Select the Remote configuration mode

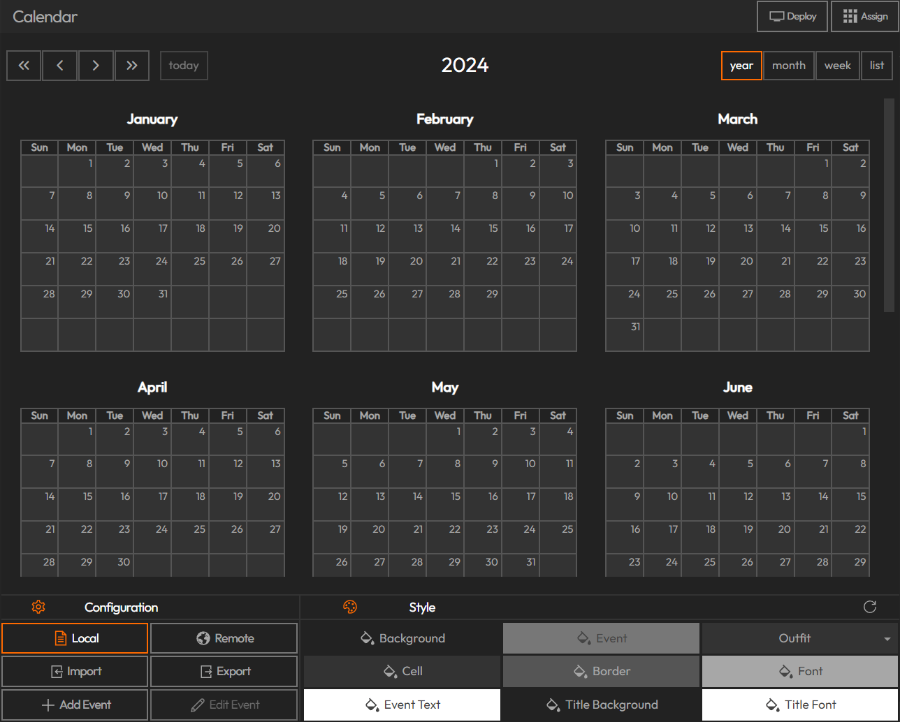224,637
